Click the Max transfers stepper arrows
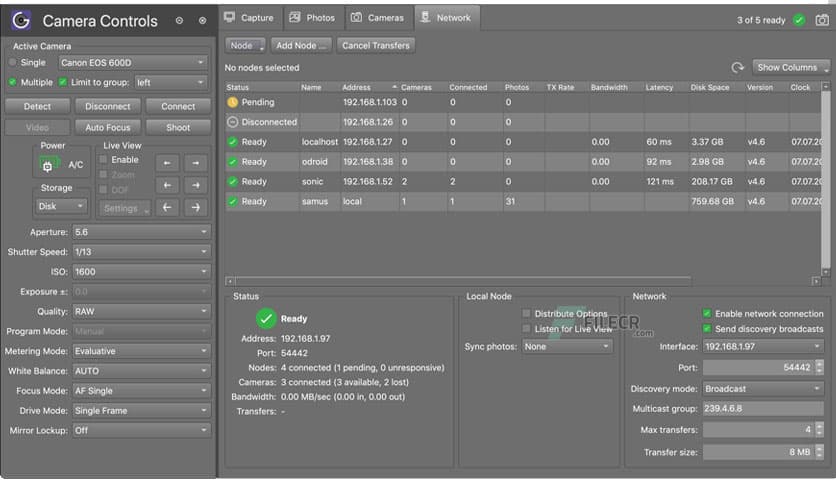 click(819, 430)
